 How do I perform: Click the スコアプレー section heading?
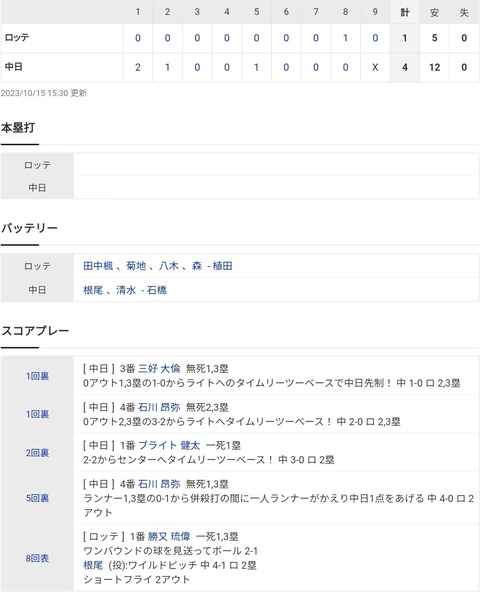[35, 331]
